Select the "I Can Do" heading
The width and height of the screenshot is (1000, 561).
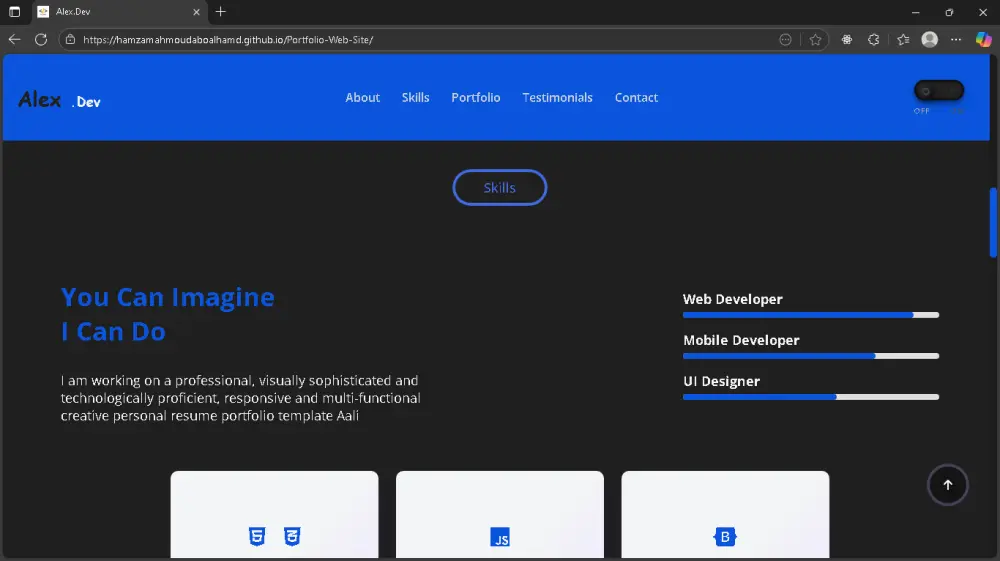[x=114, y=332]
